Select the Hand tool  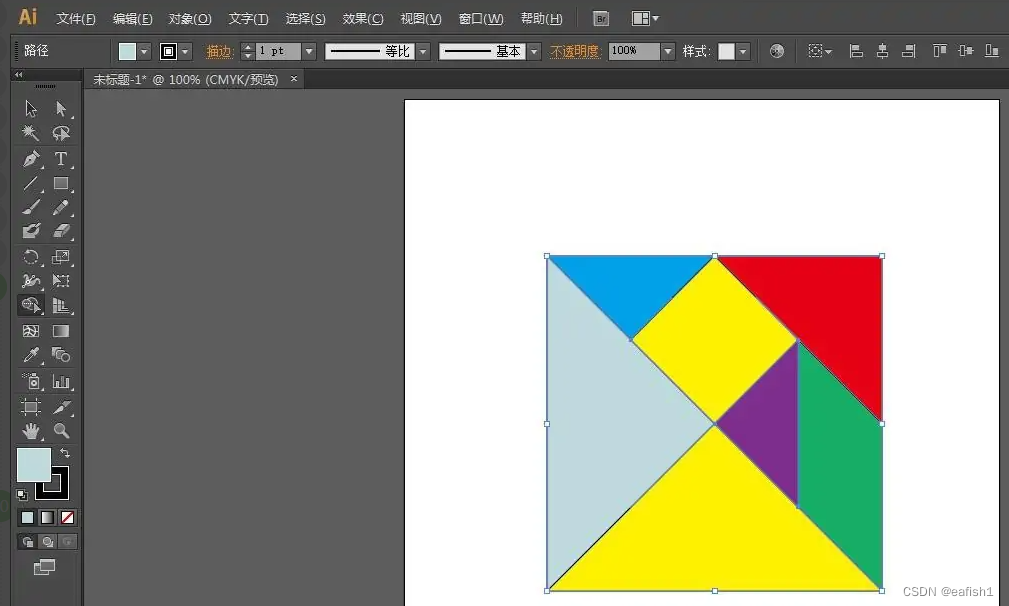coord(30,431)
